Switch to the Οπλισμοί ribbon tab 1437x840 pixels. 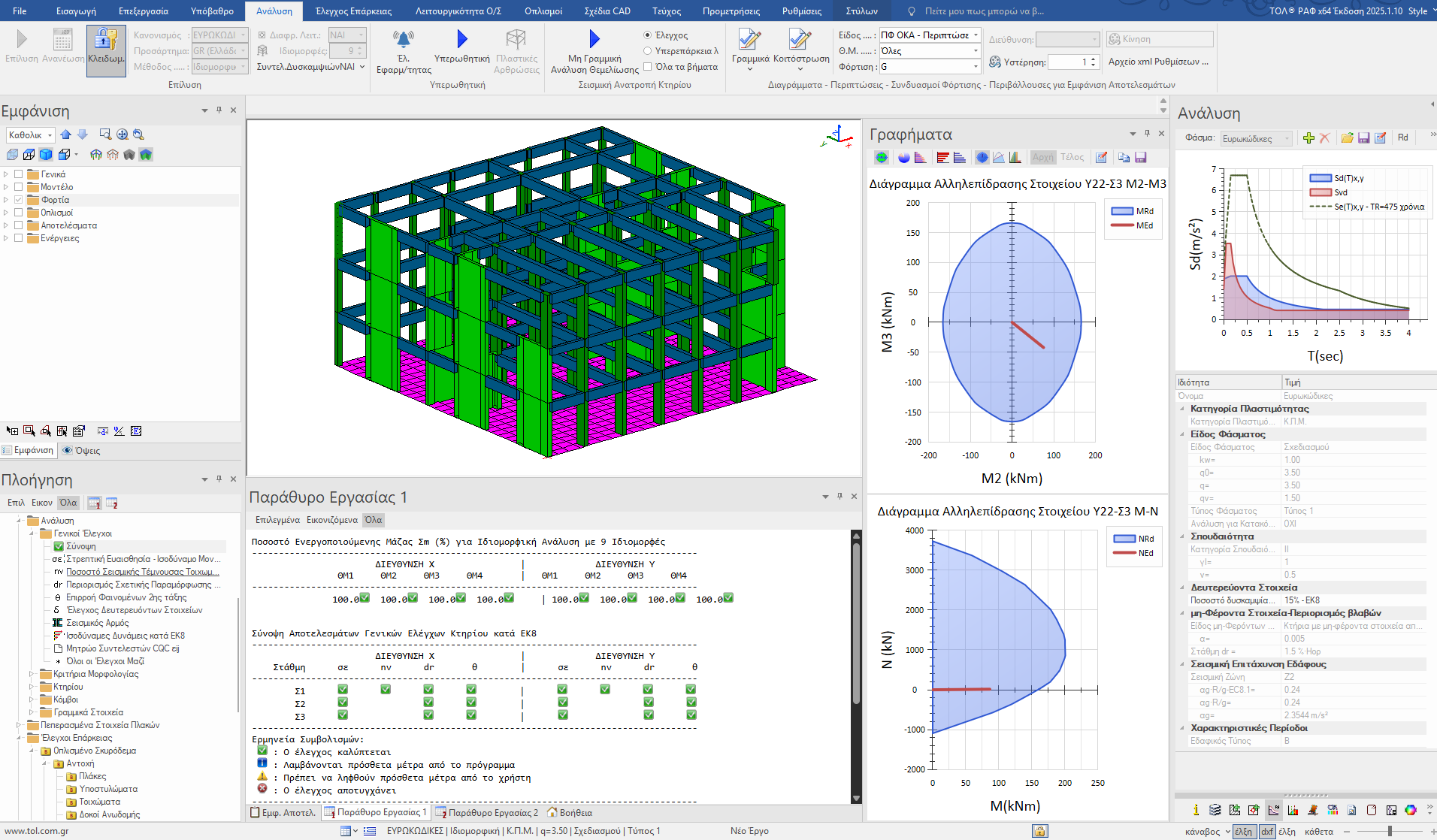[x=543, y=11]
